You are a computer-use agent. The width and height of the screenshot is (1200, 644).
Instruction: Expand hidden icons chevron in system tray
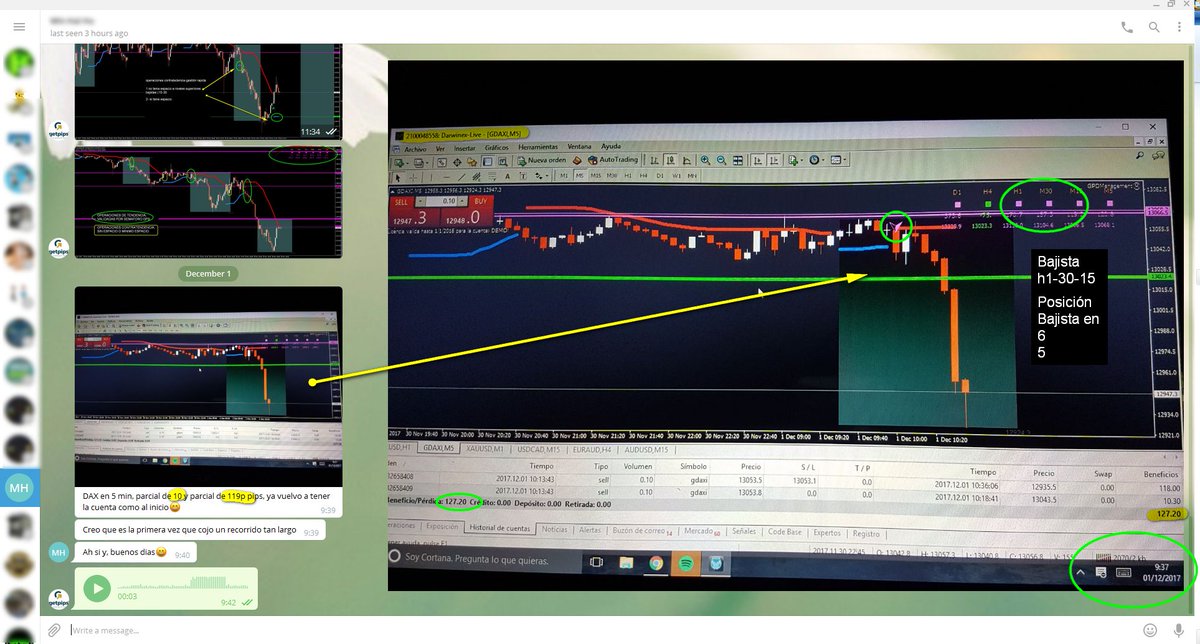1082,572
